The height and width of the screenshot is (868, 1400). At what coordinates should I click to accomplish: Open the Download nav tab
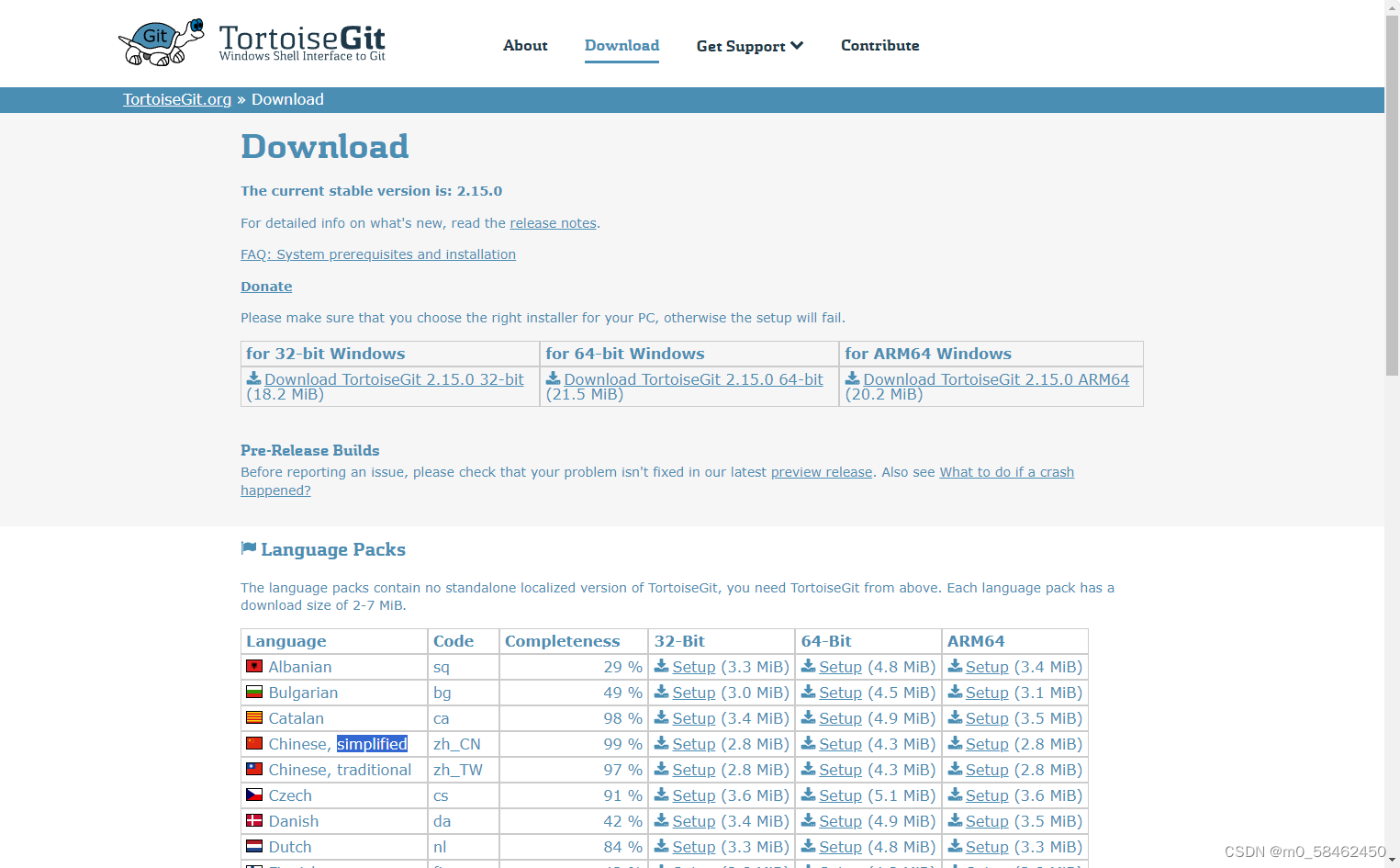coord(622,45)
